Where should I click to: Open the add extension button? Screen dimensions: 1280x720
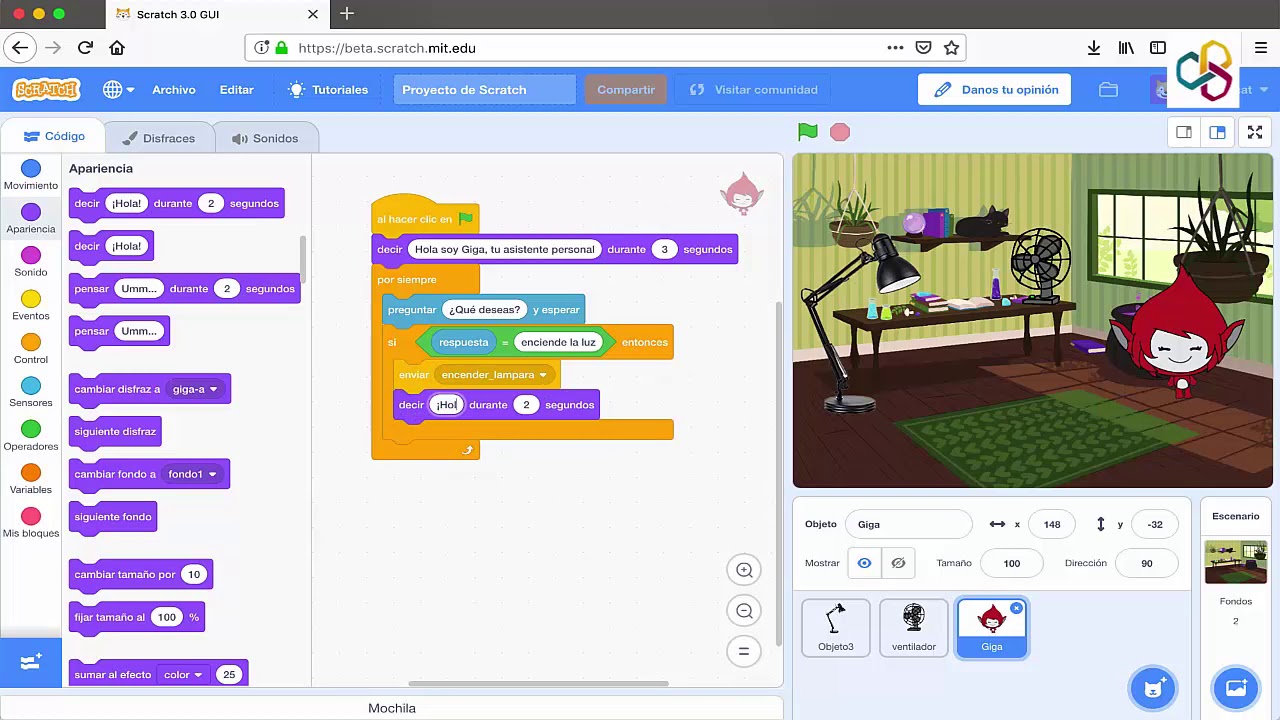30,662
